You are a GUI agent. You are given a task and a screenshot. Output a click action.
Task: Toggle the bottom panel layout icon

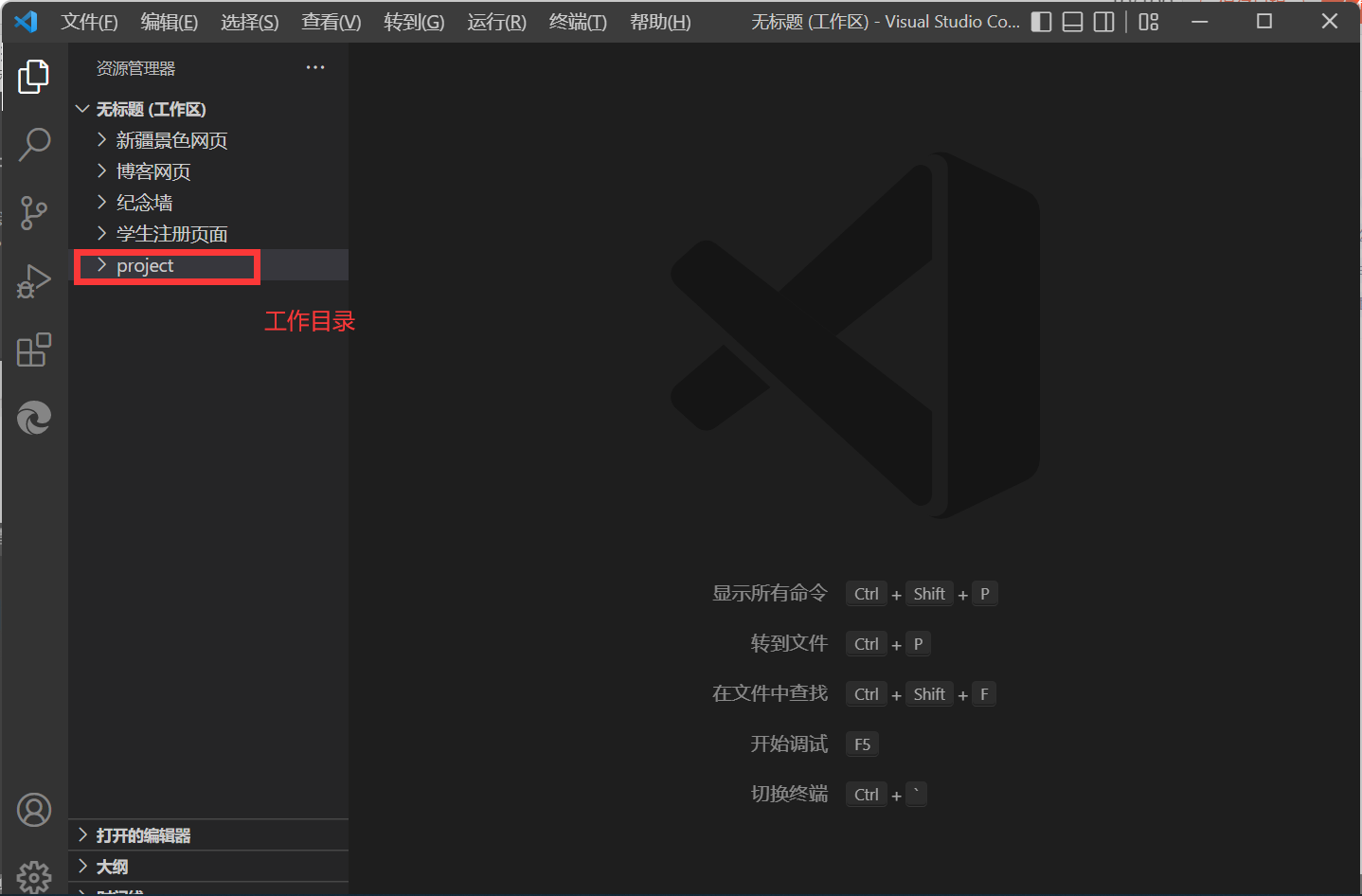click(1072, 22)
